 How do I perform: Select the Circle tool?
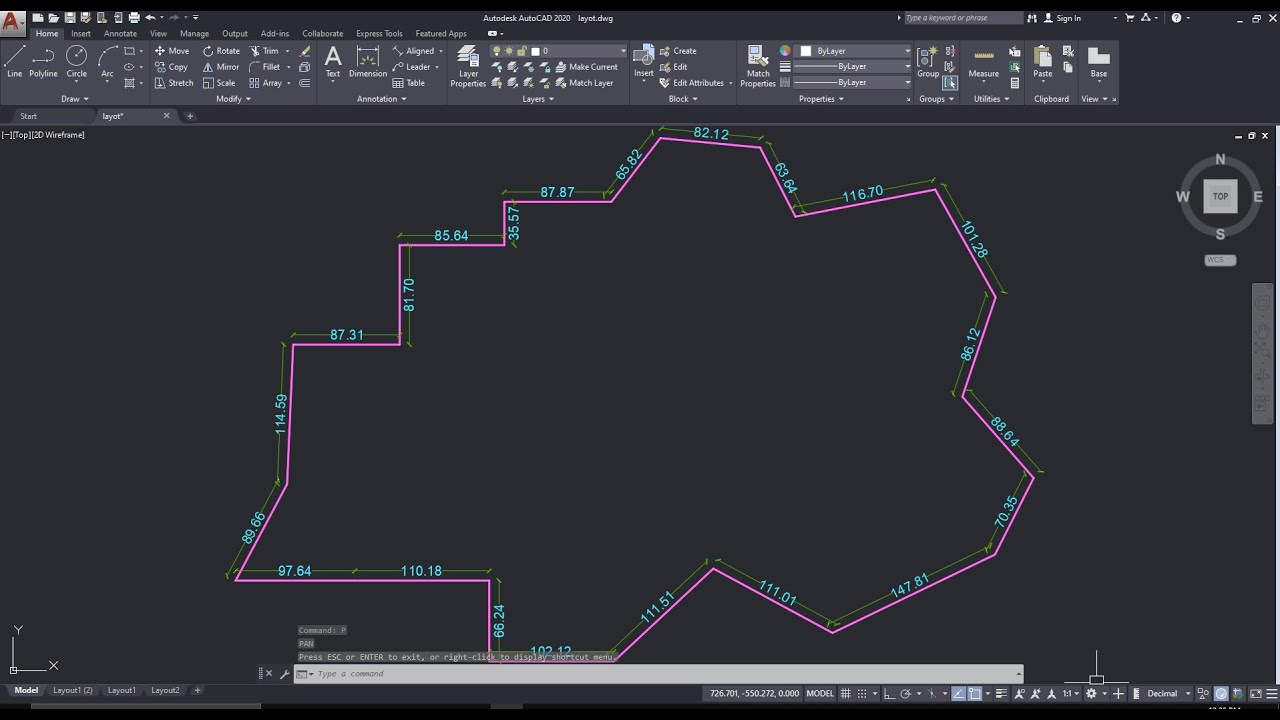(76, 61)
